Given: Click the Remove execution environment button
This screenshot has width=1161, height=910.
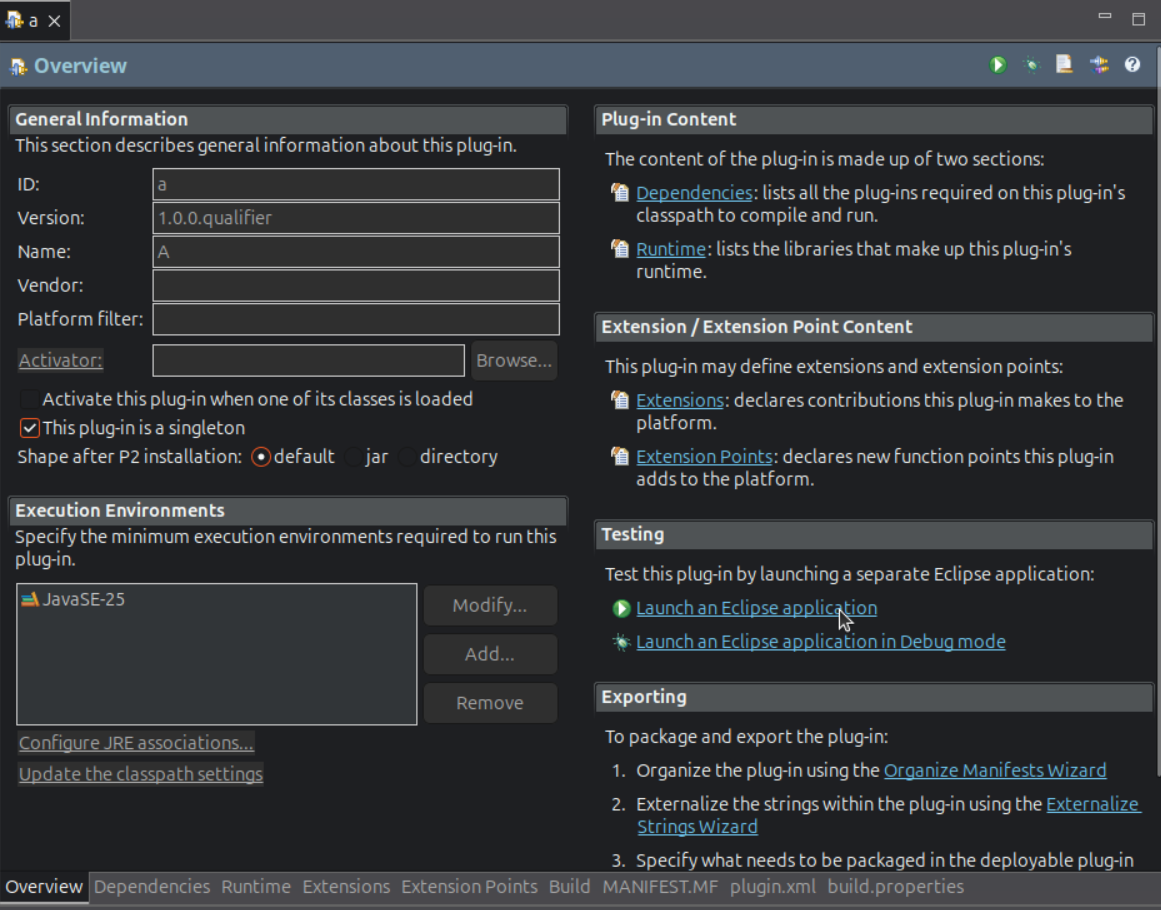Looking at the screenshot, I should tap(490, 703).
